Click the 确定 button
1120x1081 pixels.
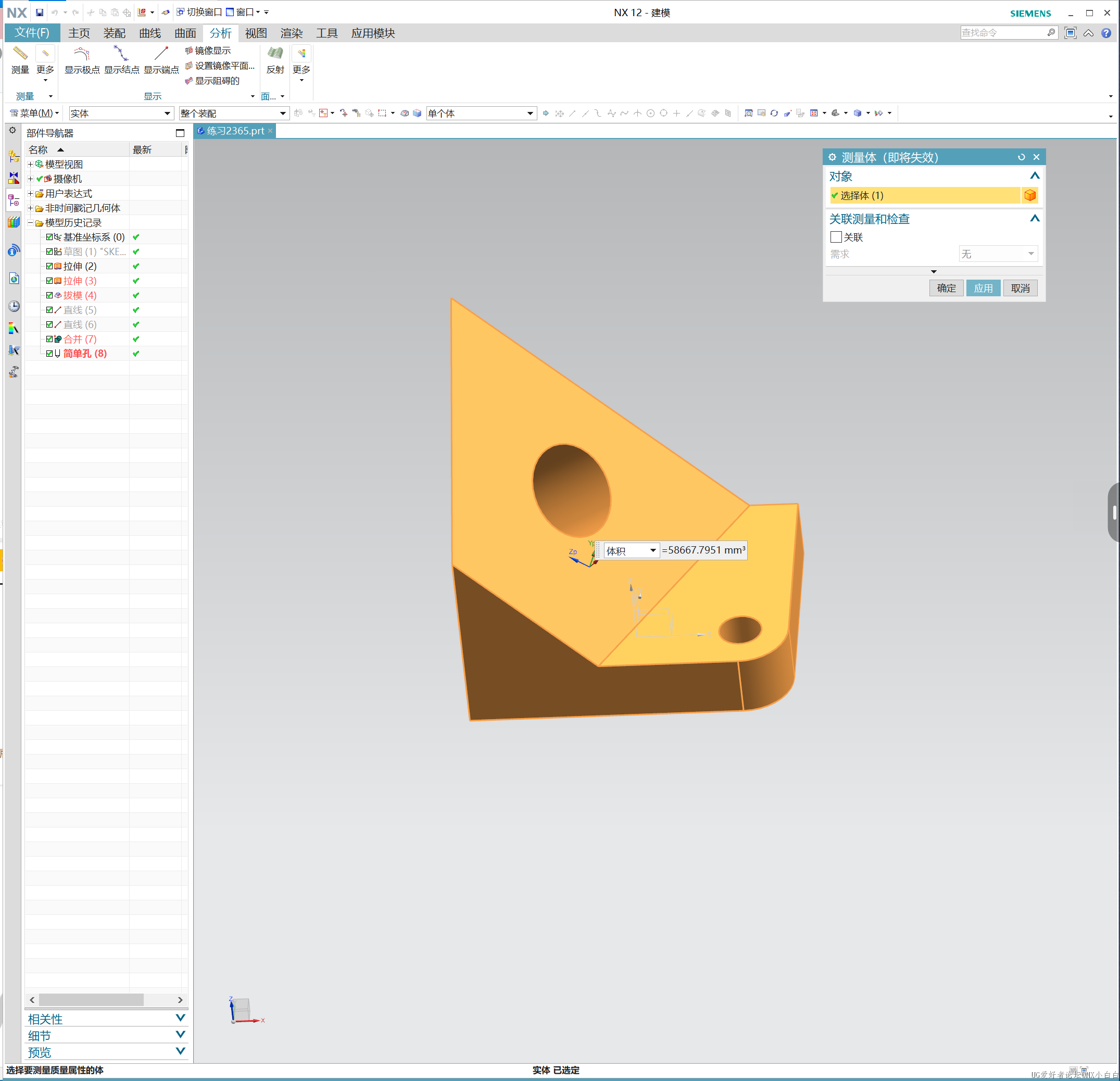coord(946,288)
